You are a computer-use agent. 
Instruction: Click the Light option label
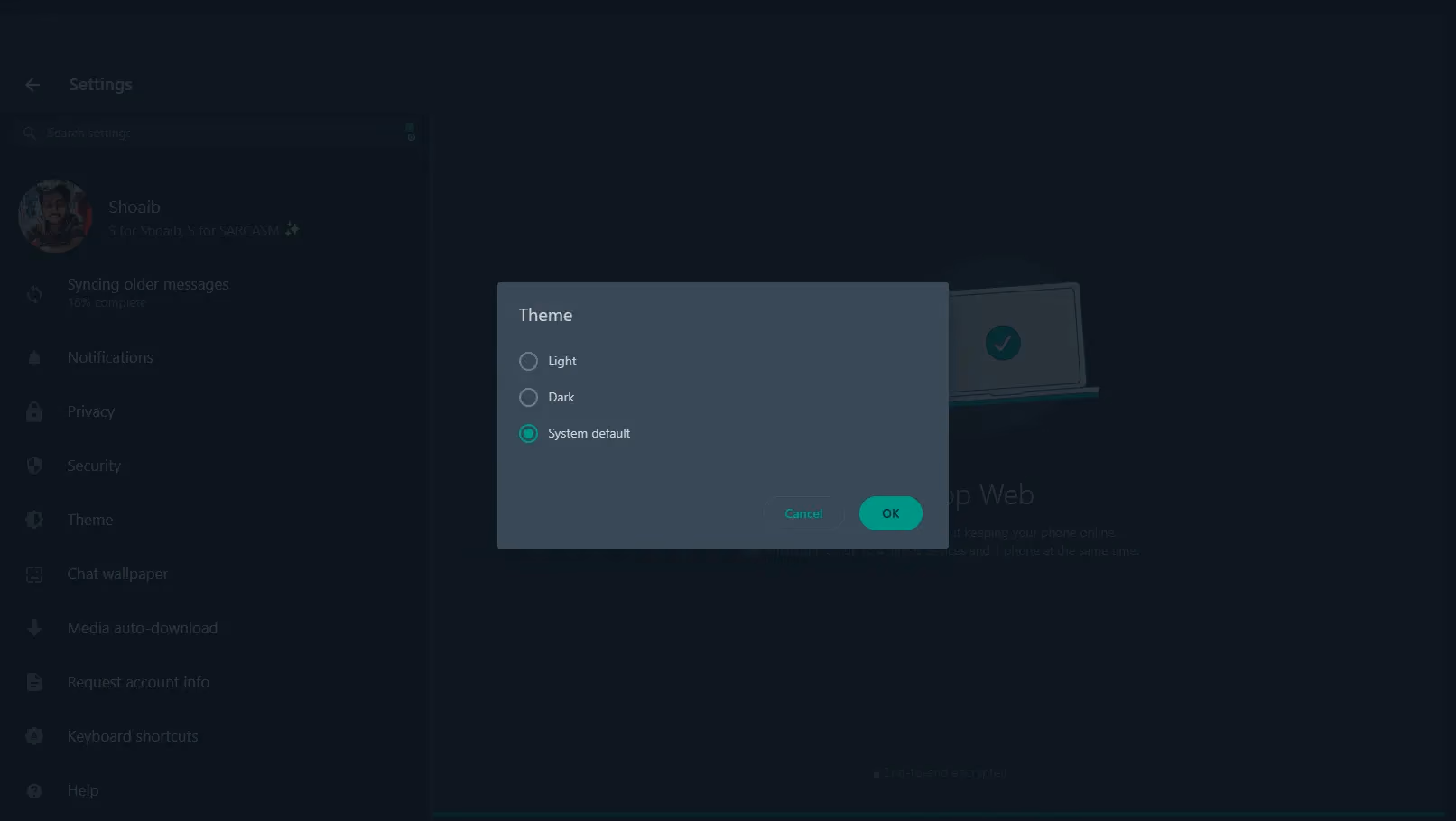(x=561, y=361)
